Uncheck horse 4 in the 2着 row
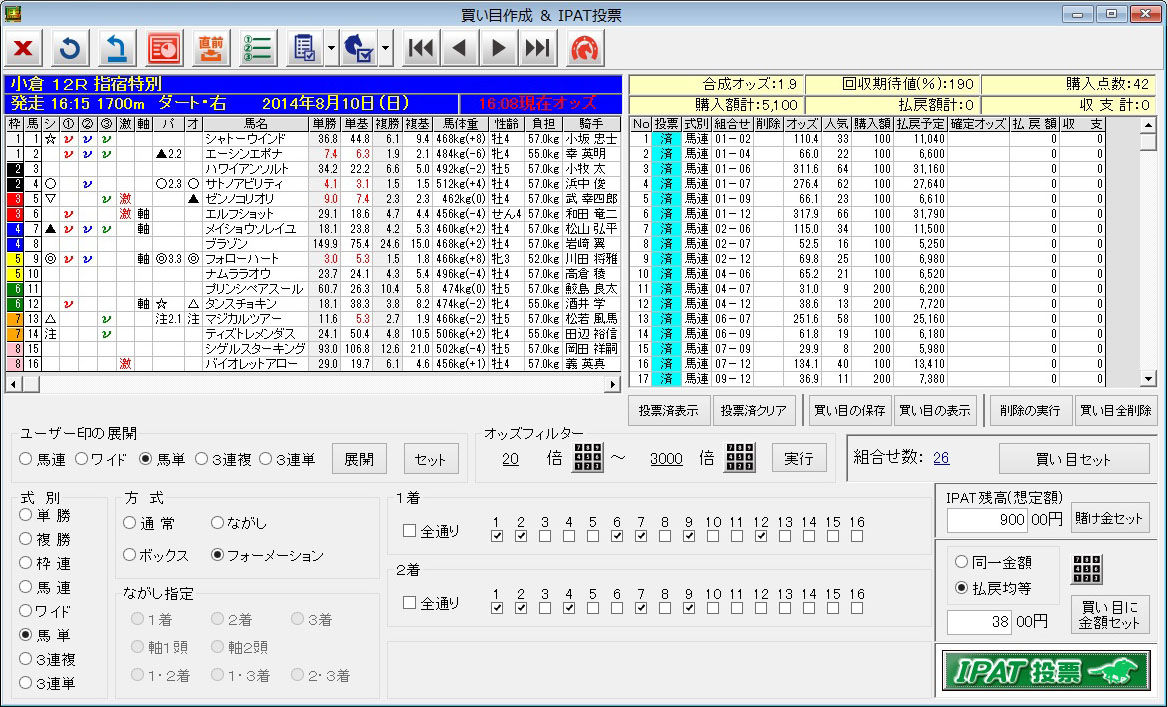Image resolution: width=1168 pixels, height=707 pixels. click(x=568, y=608)
